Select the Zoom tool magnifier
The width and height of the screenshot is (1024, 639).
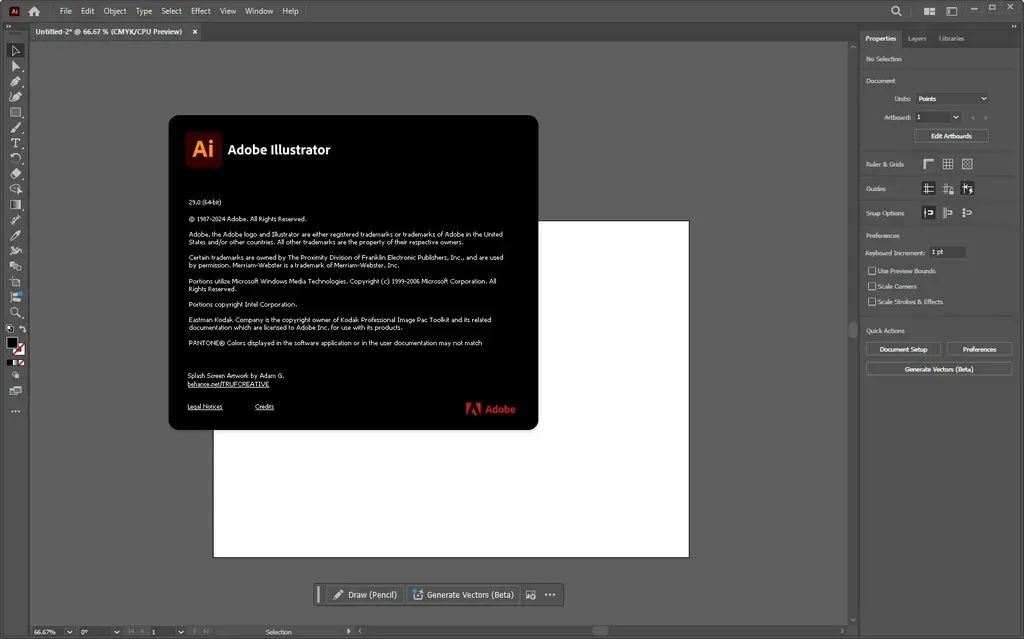(x=16, y=313)
